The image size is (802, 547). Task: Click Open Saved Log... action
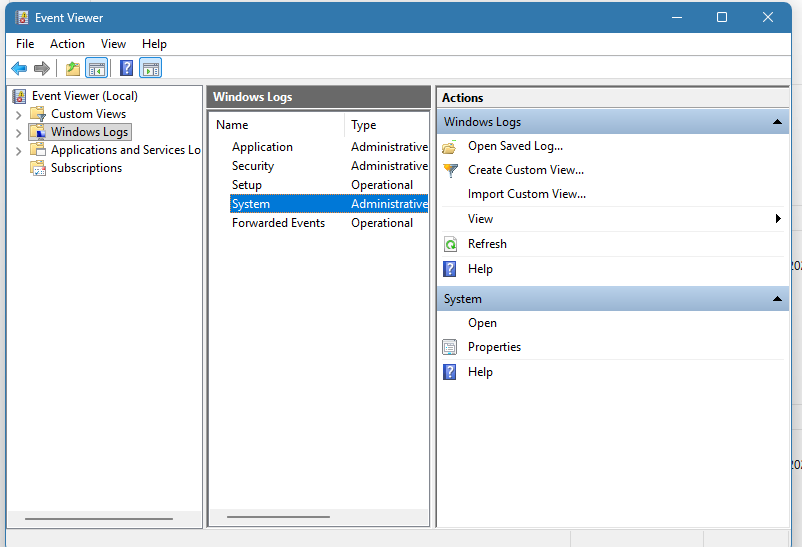pyautogui.click(x=515, y=146)
